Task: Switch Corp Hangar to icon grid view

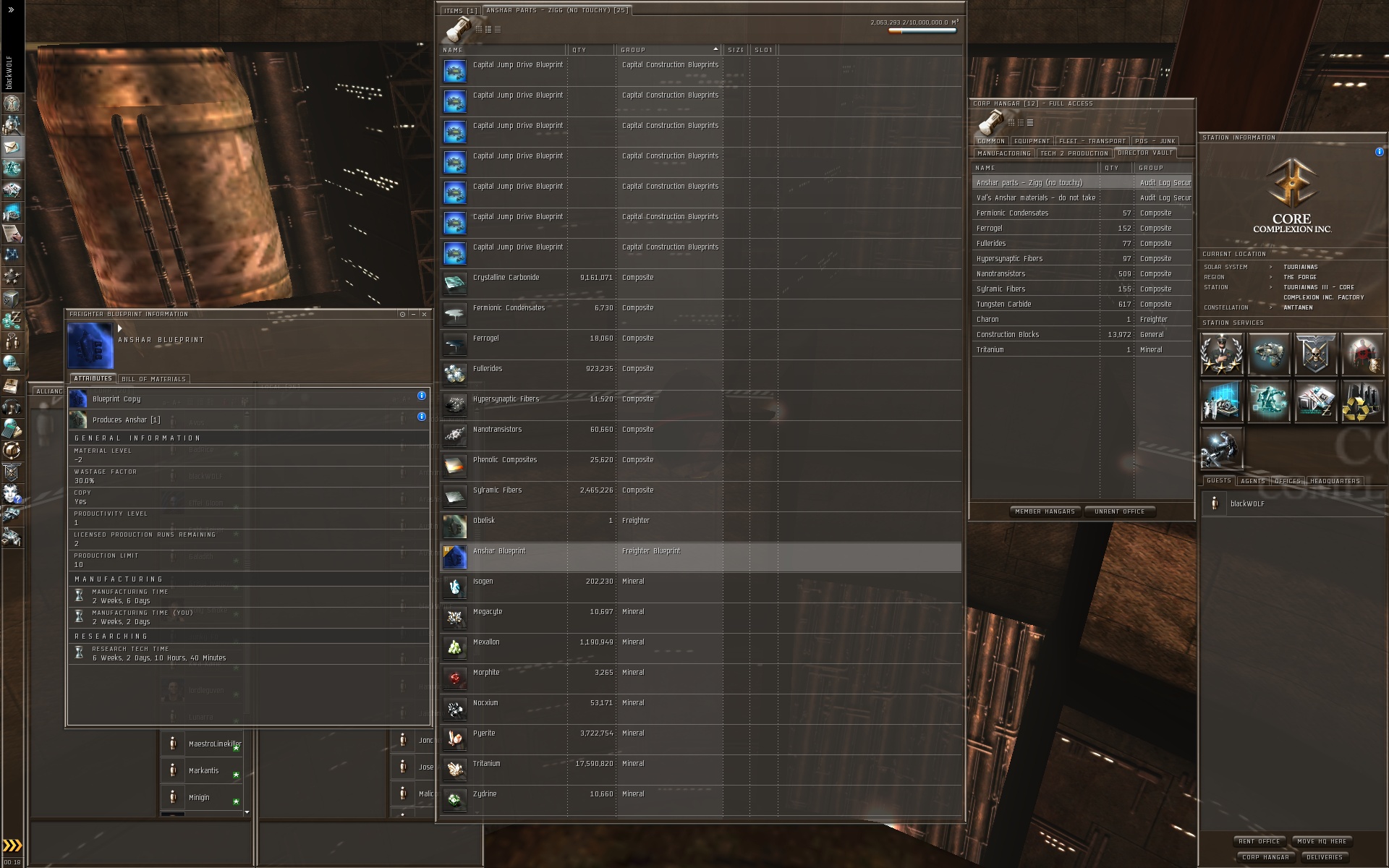Action: pyautogui.click(x=1011, y=122)
